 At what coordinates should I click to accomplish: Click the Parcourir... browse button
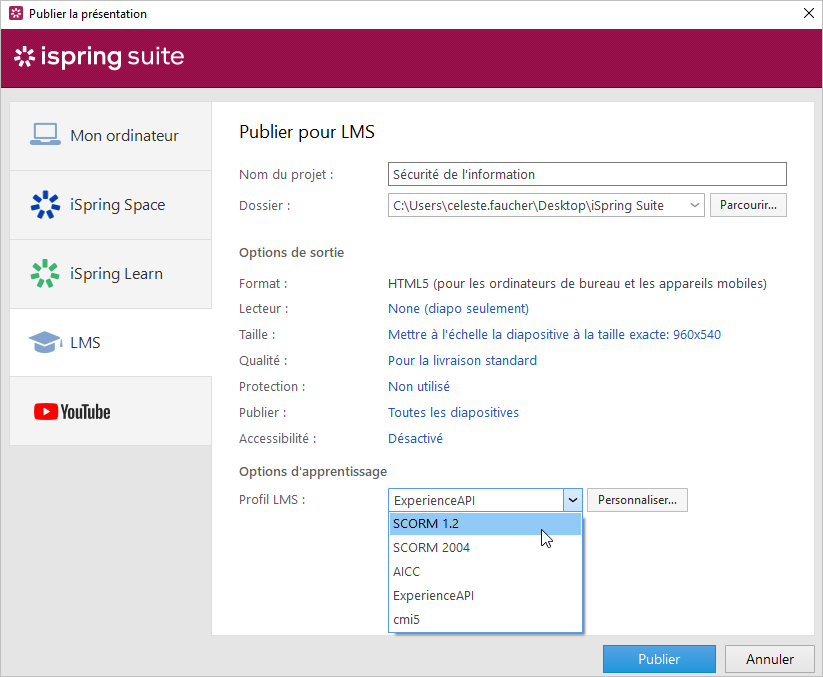coord(748,205)
